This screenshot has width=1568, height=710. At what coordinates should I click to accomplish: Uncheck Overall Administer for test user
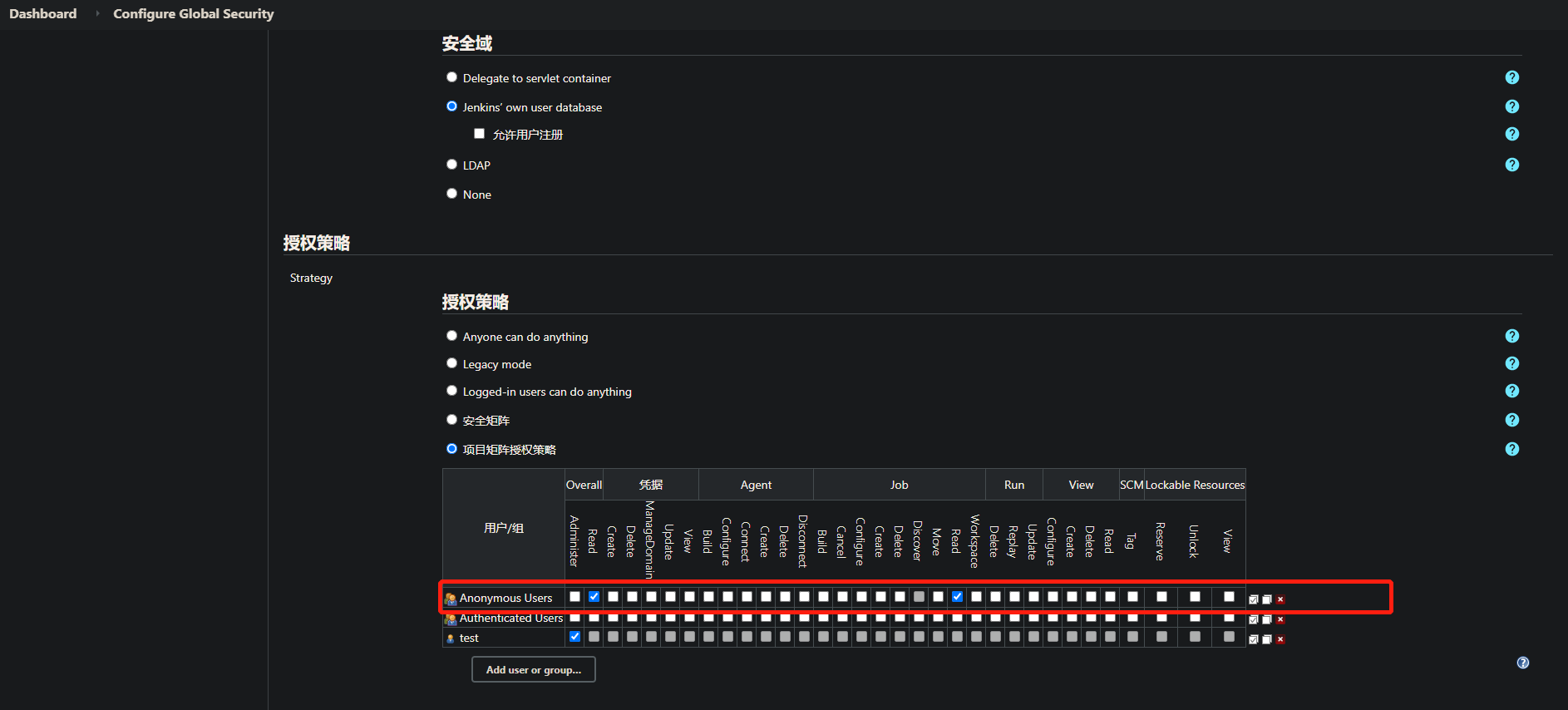click(574, 637)
